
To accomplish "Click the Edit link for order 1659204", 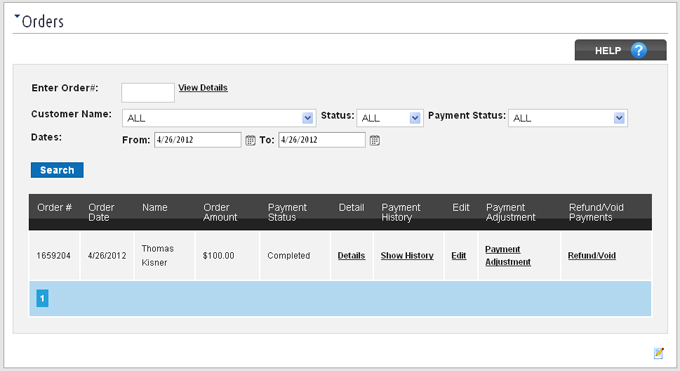I will [x=459, y=256].
